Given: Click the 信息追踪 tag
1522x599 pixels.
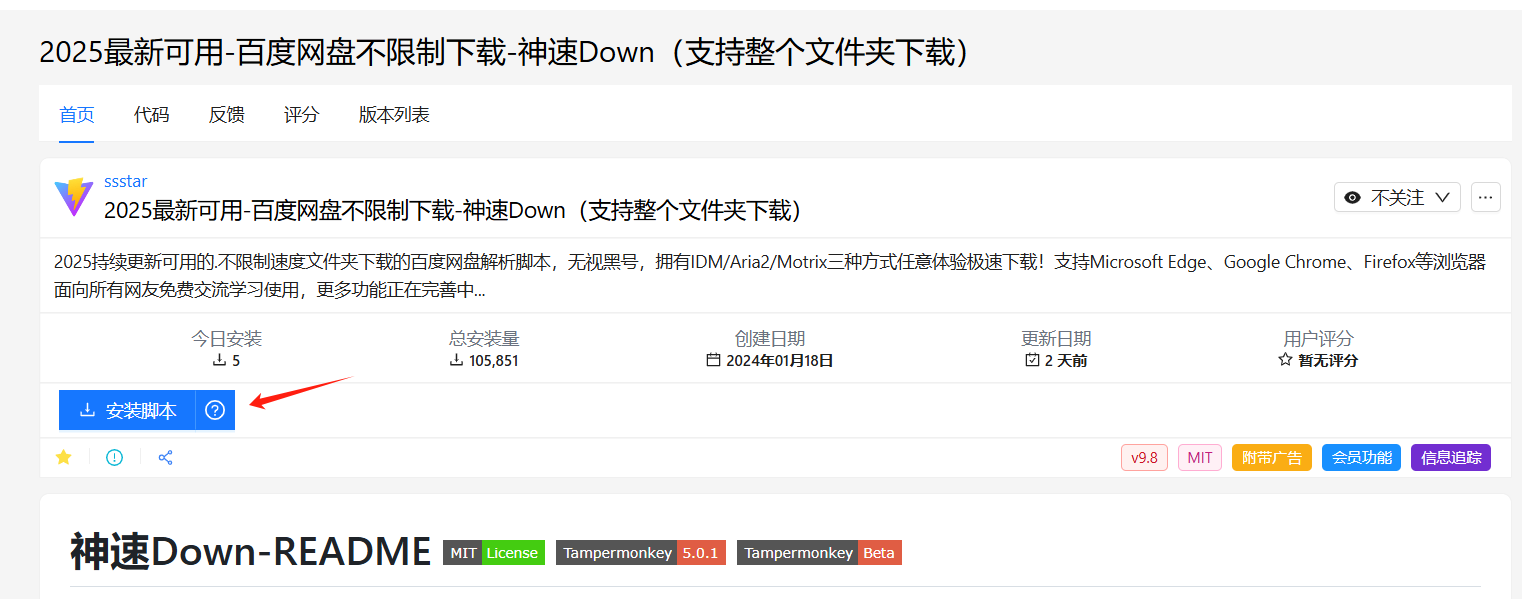Looking at the screenshot, I should (1451, 458).
